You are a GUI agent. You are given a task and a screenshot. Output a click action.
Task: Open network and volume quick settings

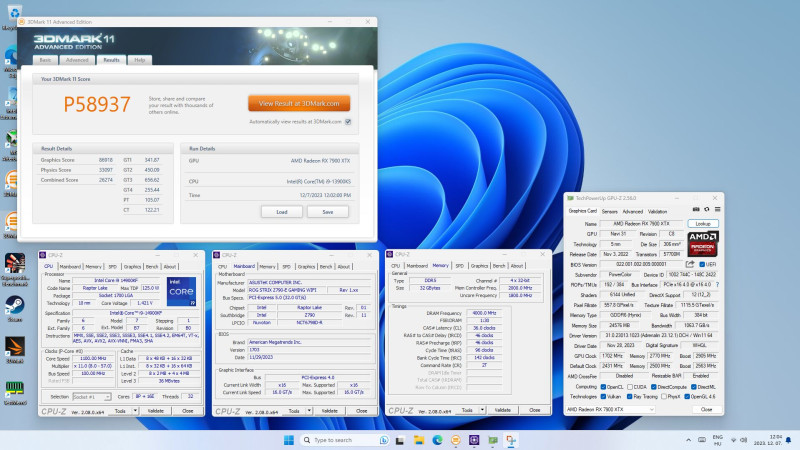point(738,440)
